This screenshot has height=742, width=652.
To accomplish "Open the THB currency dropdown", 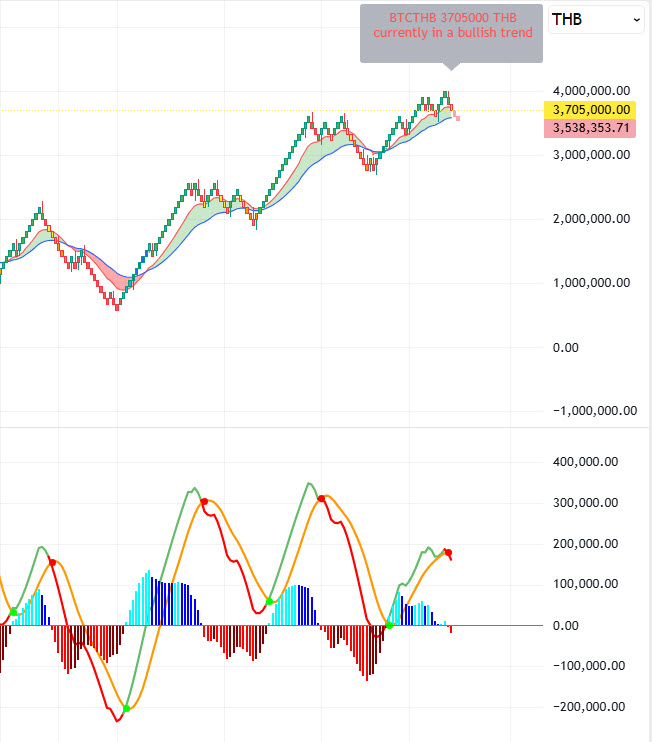I will click(596, 19).
